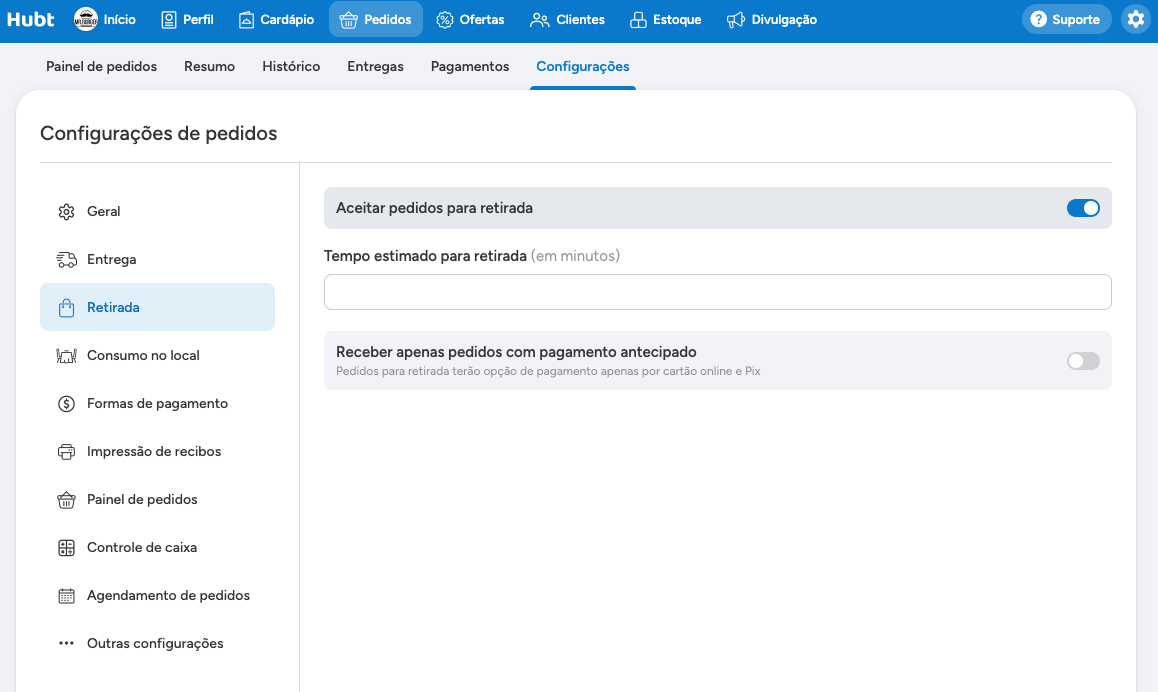Click the Hubt logo
Screen dimensions: 1158x692
(30, 19)
